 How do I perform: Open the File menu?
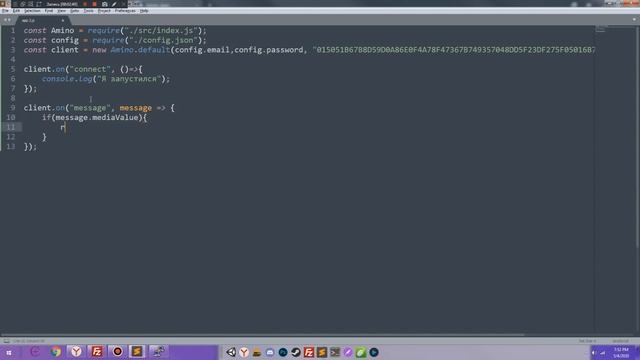pos(5,11)
